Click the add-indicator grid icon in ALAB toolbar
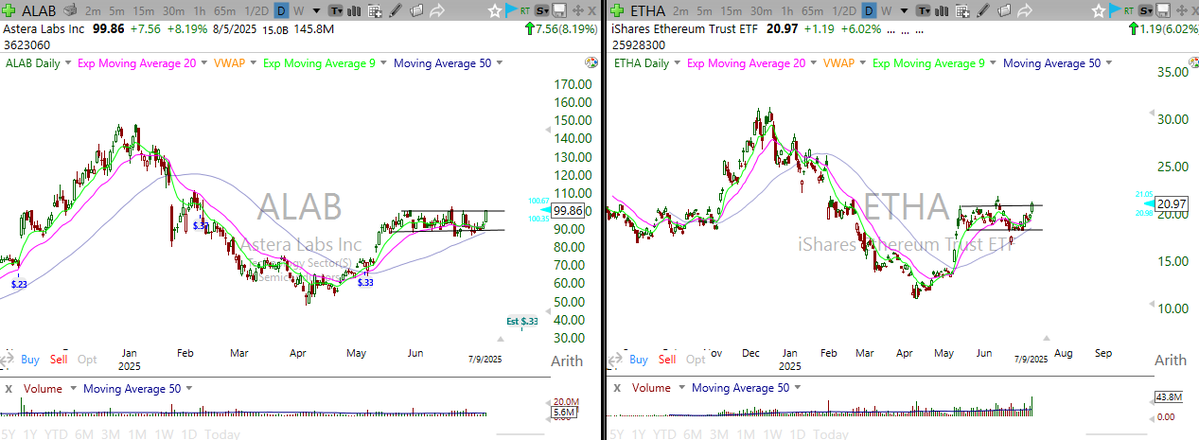This screenshot has width=1199, height=440. (x=375, y=11)
